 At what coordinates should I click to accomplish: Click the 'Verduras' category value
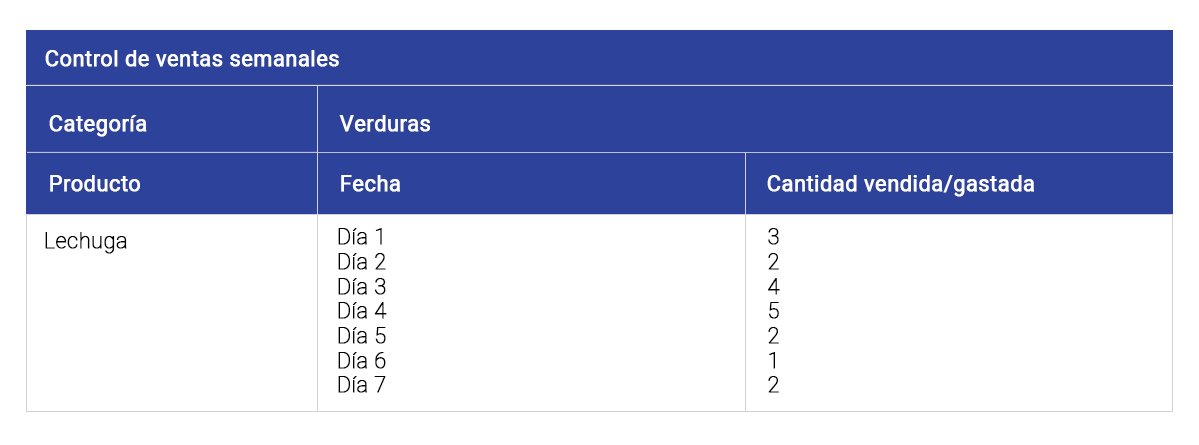(x=385, y=124)
